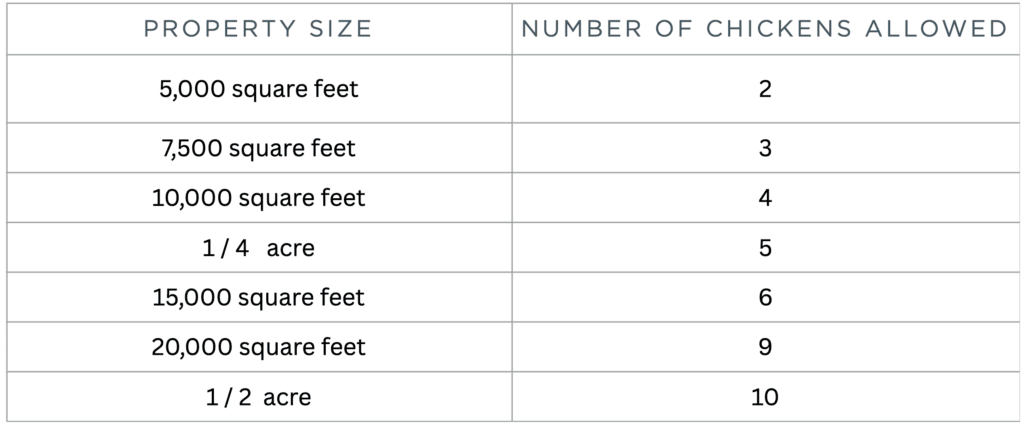Viewport: 1024px width, 424px height.
Task: Click the chicken count value 9
Action: click(x=765, y=347)
